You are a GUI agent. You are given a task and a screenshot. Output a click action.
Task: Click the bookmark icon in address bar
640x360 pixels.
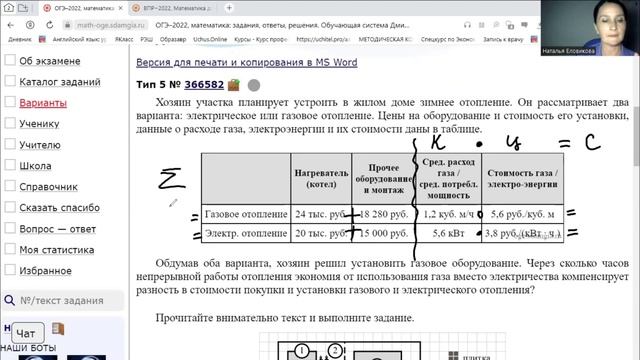(482, 25)
